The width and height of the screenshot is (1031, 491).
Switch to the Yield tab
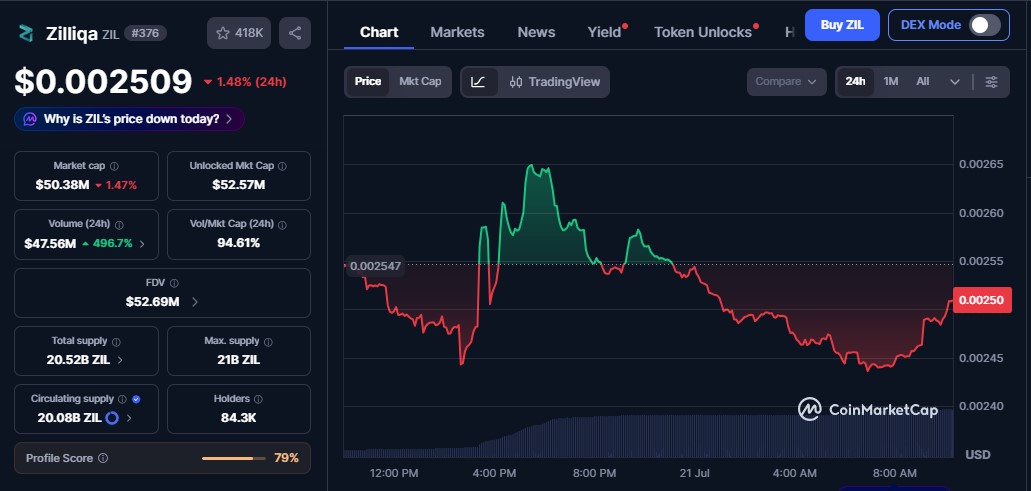[x=604, y=32]
